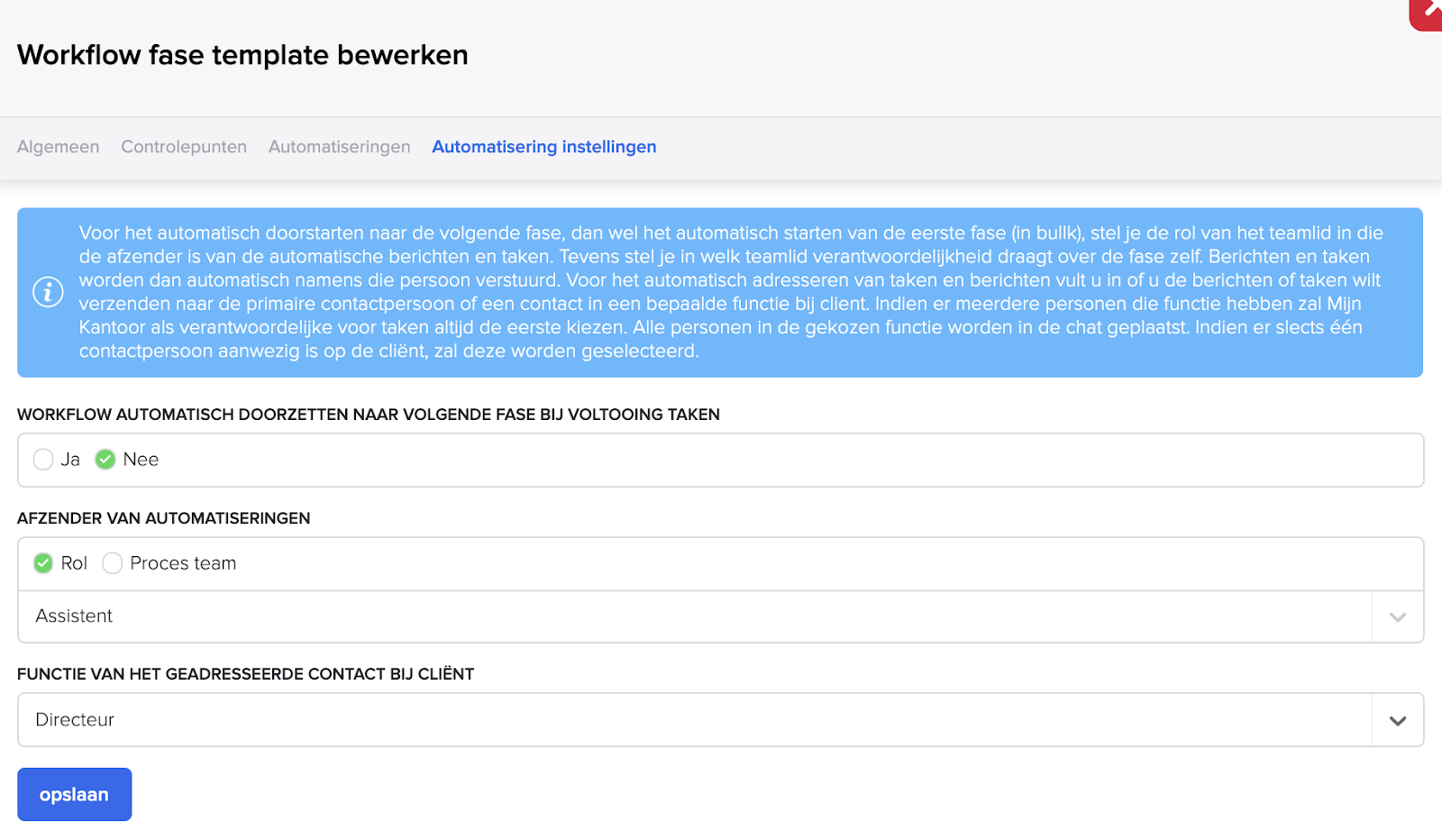This screenshot has height=840, width=1442.
Task: Save changes with the opslaan button
Action: (75, 795)
